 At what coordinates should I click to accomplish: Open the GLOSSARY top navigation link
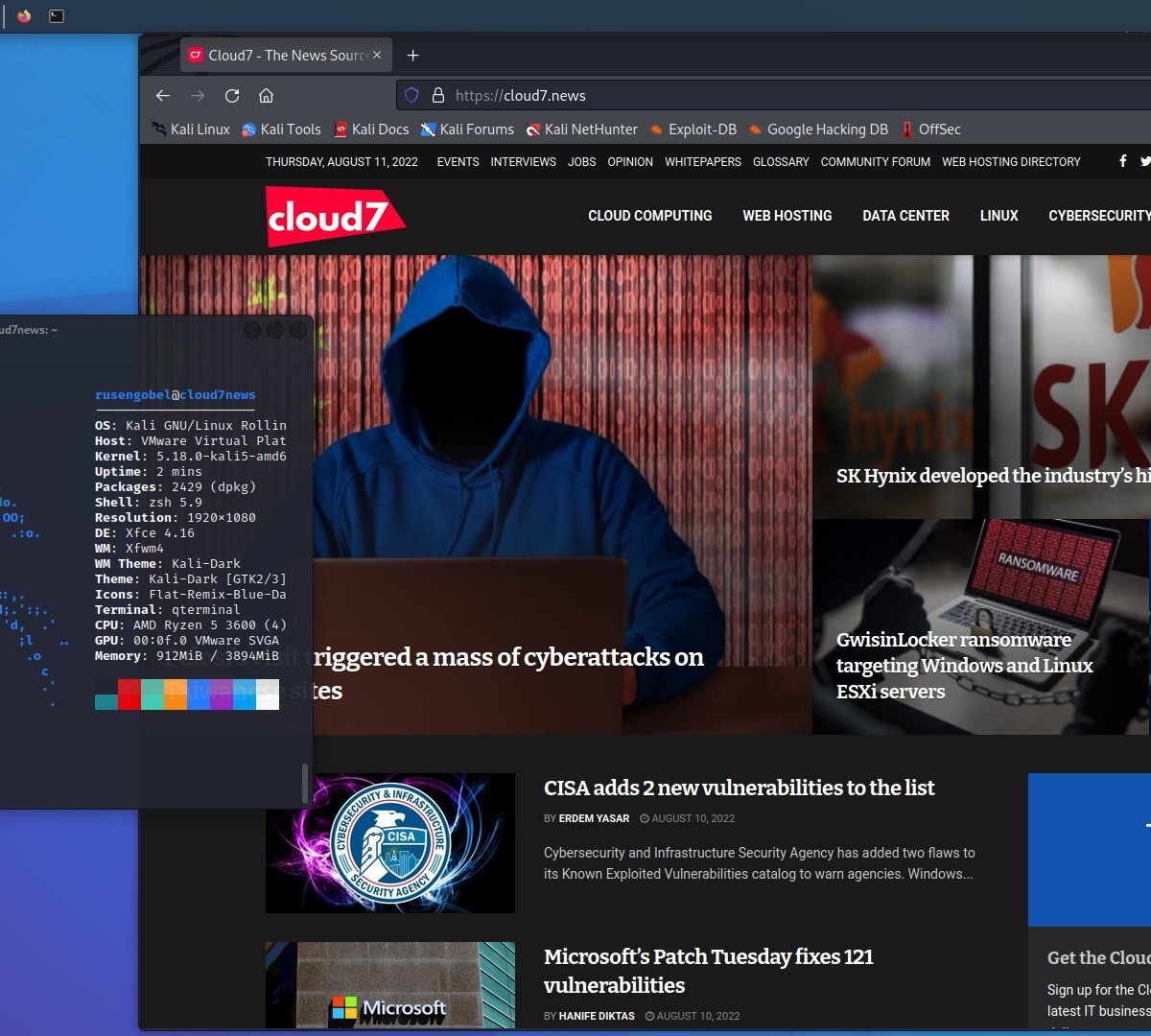pos(781,162)
